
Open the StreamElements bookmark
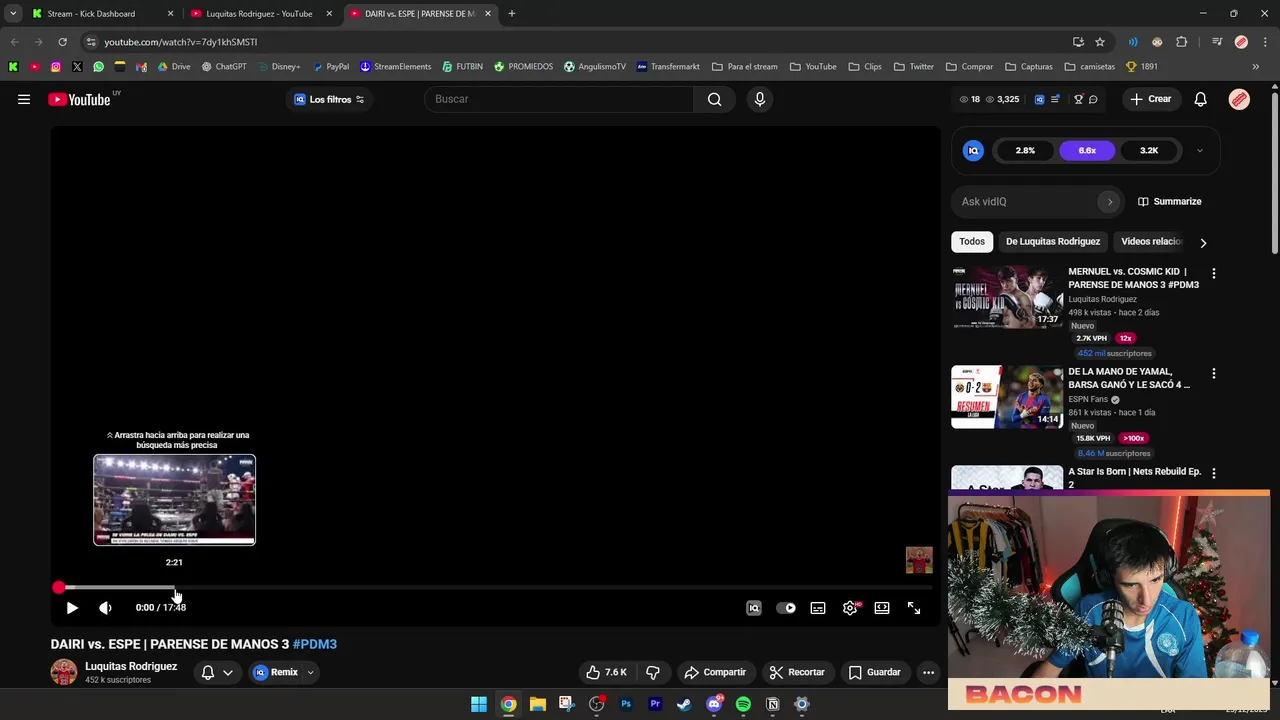pyautogui.click(x=395, y=67)
